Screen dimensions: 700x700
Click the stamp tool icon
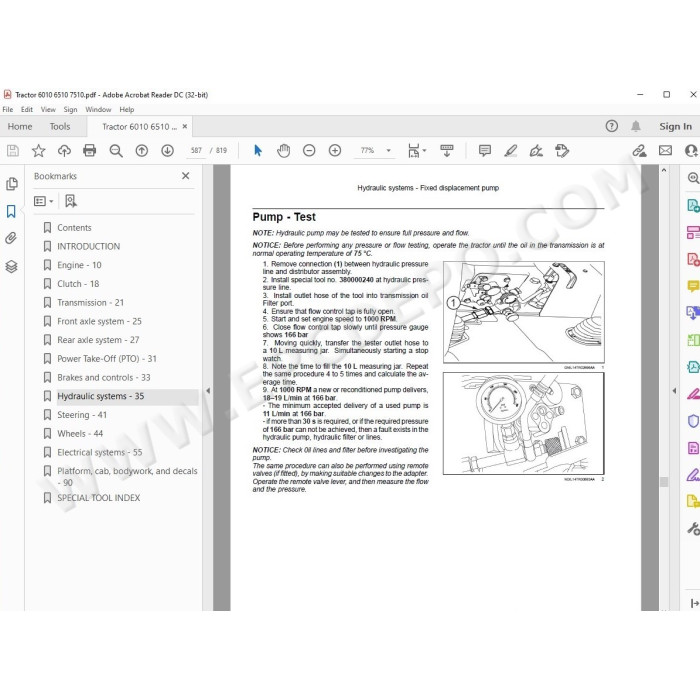pyautogui.click(x=562, y=151)
